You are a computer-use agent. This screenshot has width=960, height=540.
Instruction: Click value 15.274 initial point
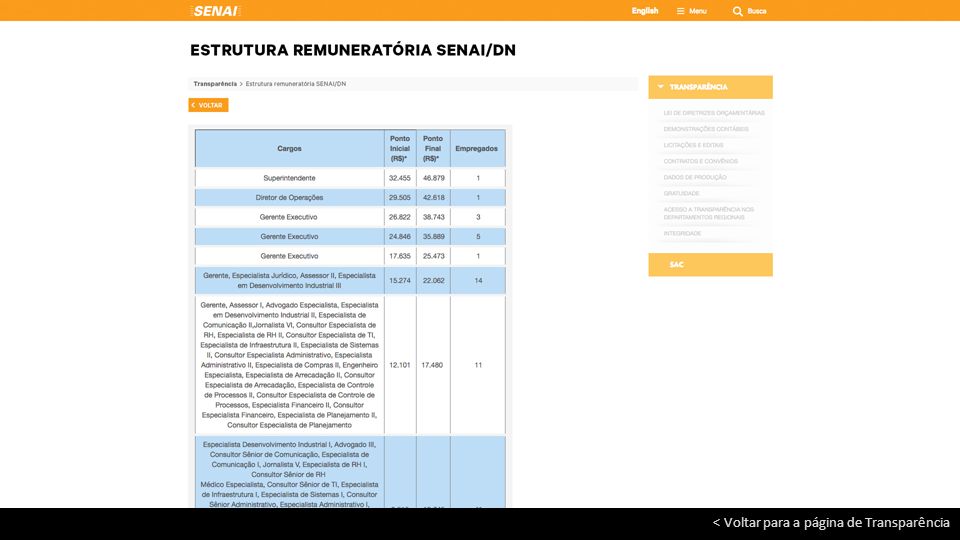coord(400,280)
